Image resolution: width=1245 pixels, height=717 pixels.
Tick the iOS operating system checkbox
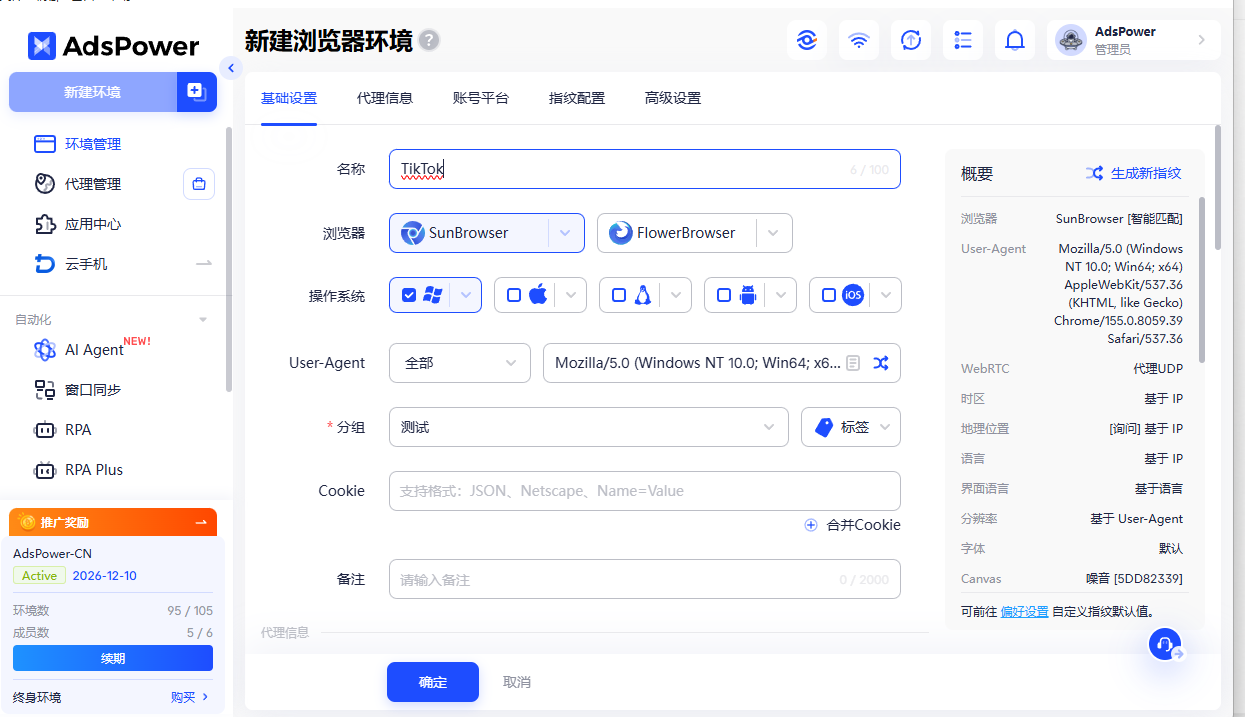pos(829,295)
